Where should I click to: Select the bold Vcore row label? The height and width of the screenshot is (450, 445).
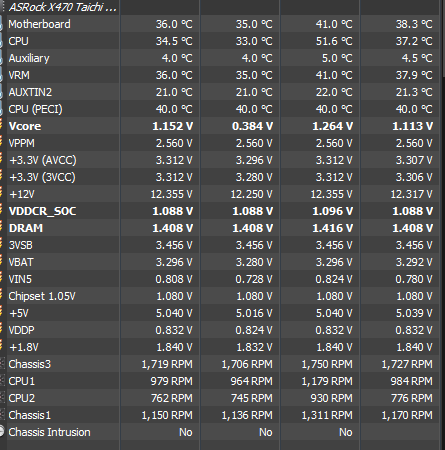(x=25, y=126)
